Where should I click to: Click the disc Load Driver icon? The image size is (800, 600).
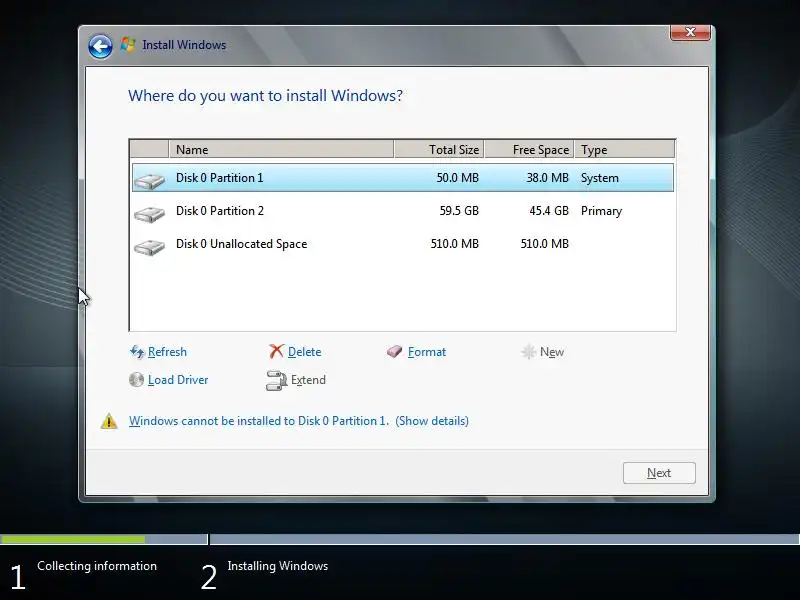pos(136,380)
